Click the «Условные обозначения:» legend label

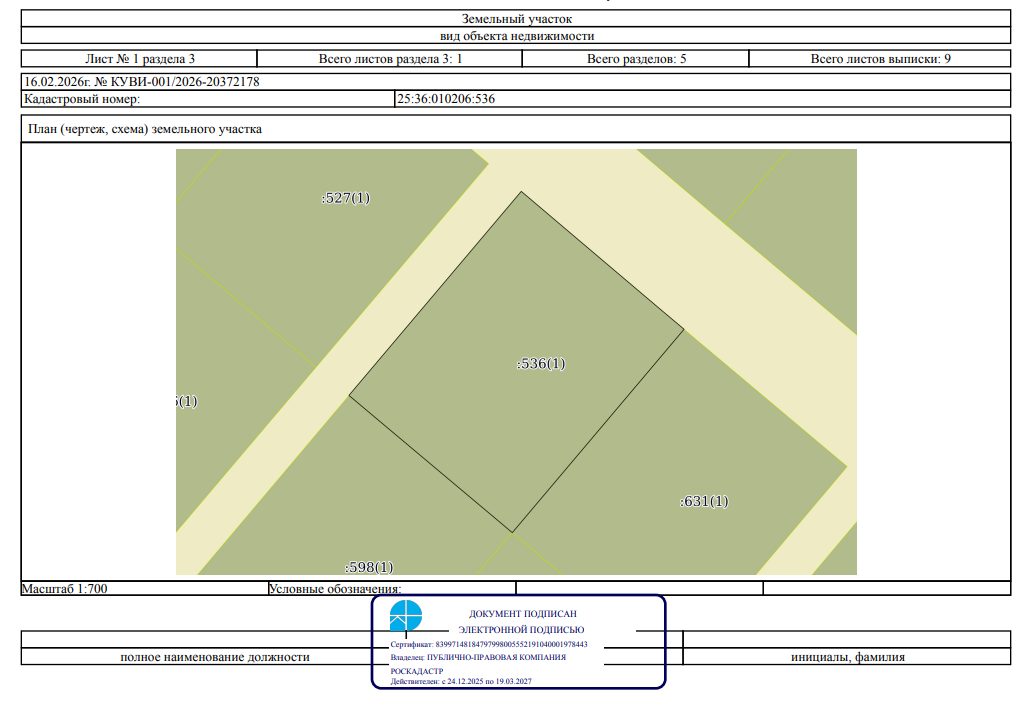tap(334, 588)
